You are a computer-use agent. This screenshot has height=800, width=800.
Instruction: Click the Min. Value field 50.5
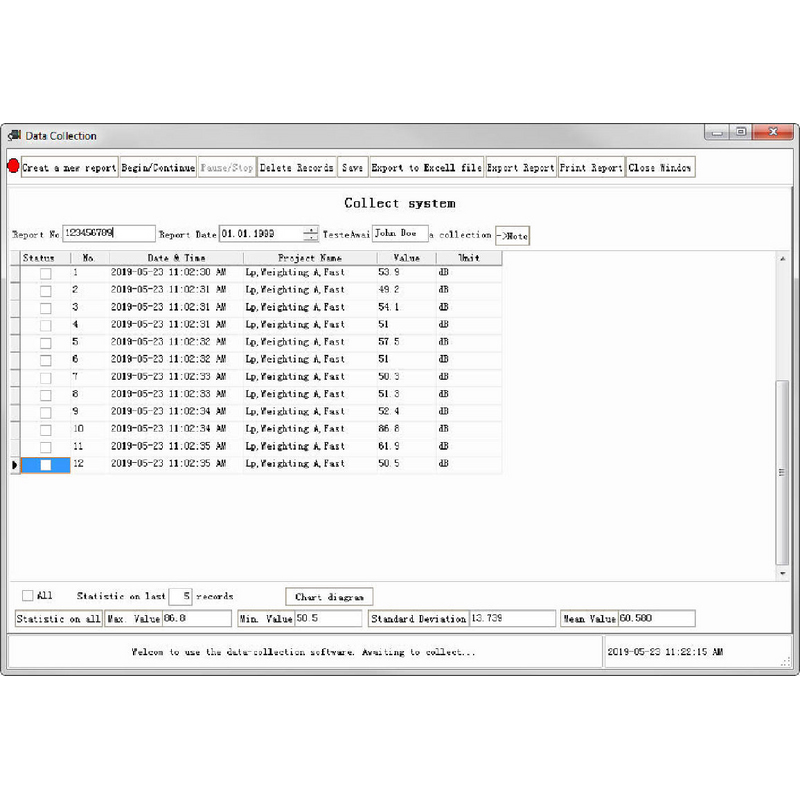pos(328,618)
